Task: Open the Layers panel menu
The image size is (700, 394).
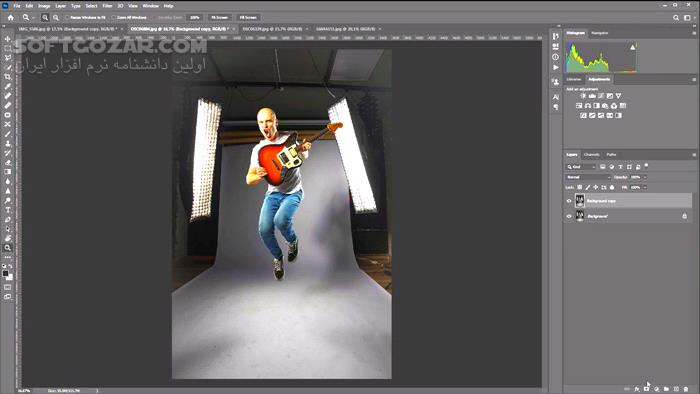Action: (694, 154)
